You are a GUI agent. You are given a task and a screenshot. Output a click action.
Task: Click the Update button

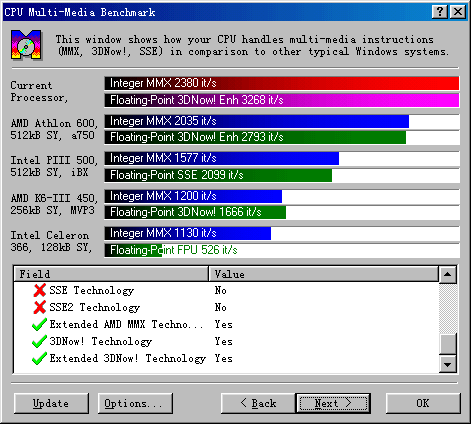point(51,403)
